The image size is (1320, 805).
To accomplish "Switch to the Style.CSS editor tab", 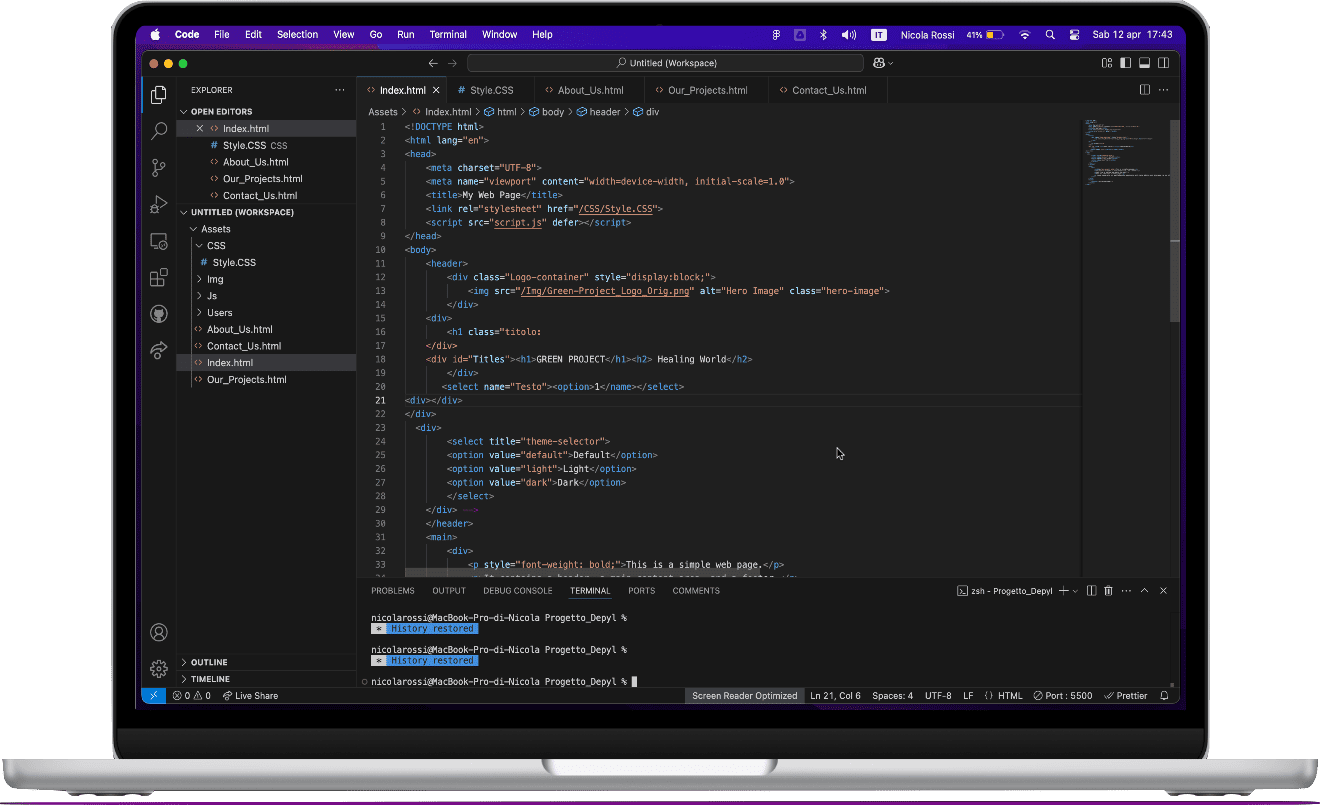I will (491, 90).
